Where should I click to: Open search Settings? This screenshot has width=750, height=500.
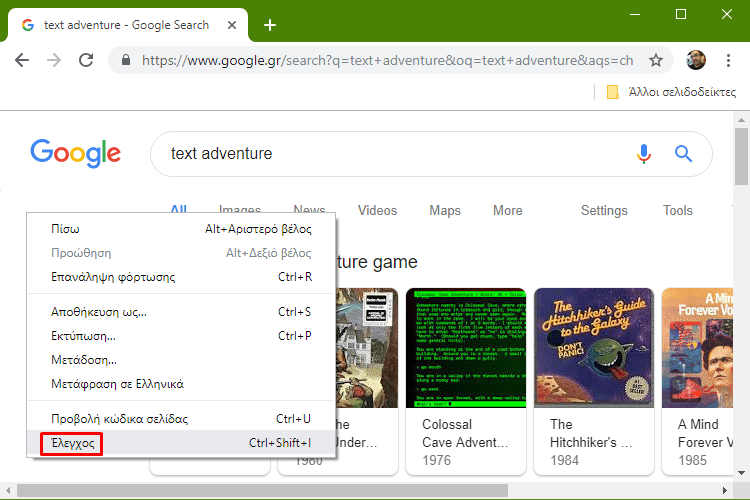pyautogui.click(x=604, y=211)
